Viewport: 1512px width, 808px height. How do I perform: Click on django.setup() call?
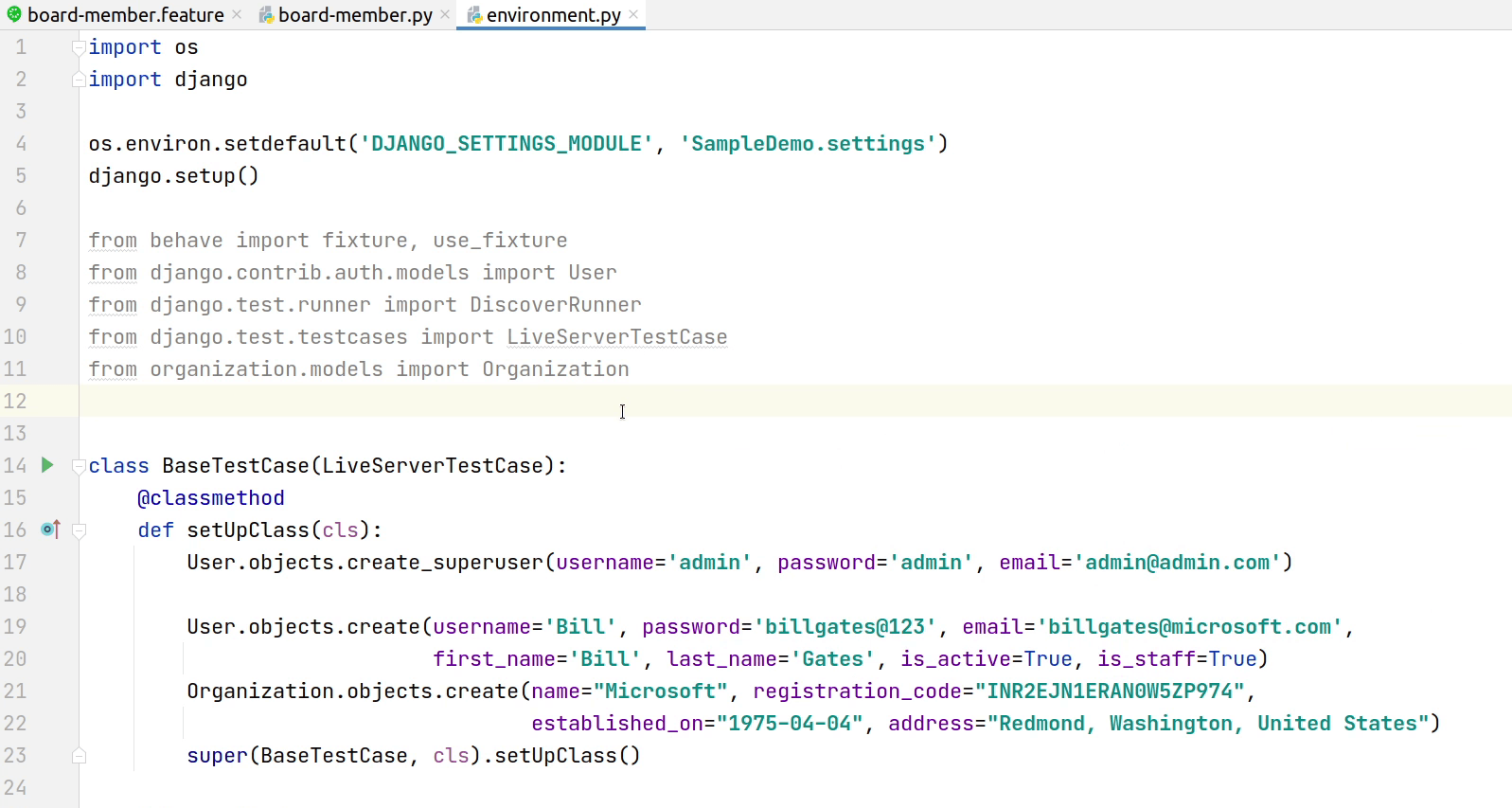point(174,175)
